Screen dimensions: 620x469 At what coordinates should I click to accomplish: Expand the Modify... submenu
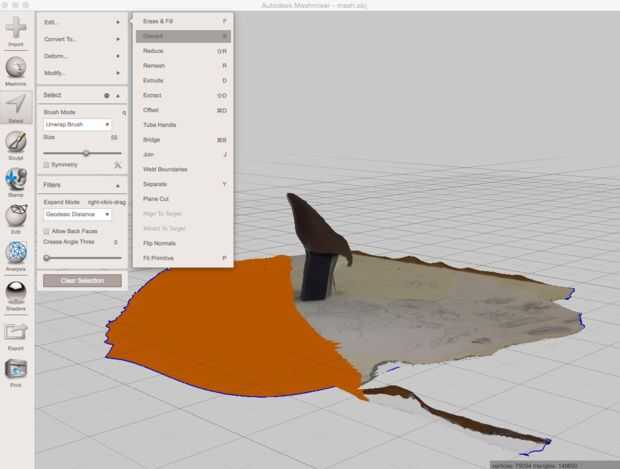pyautogui.click(x=82, y=73)
